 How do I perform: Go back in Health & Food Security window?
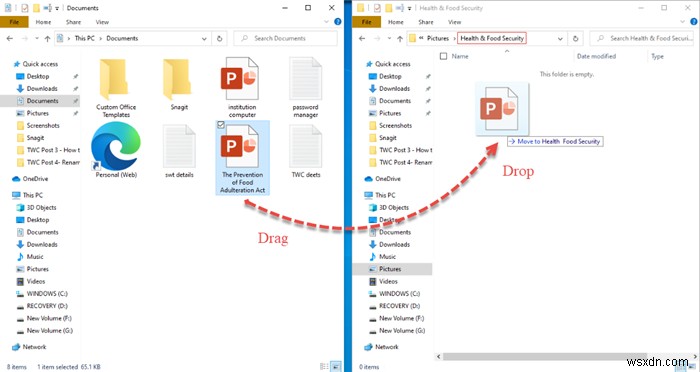[x=362, y=38]
